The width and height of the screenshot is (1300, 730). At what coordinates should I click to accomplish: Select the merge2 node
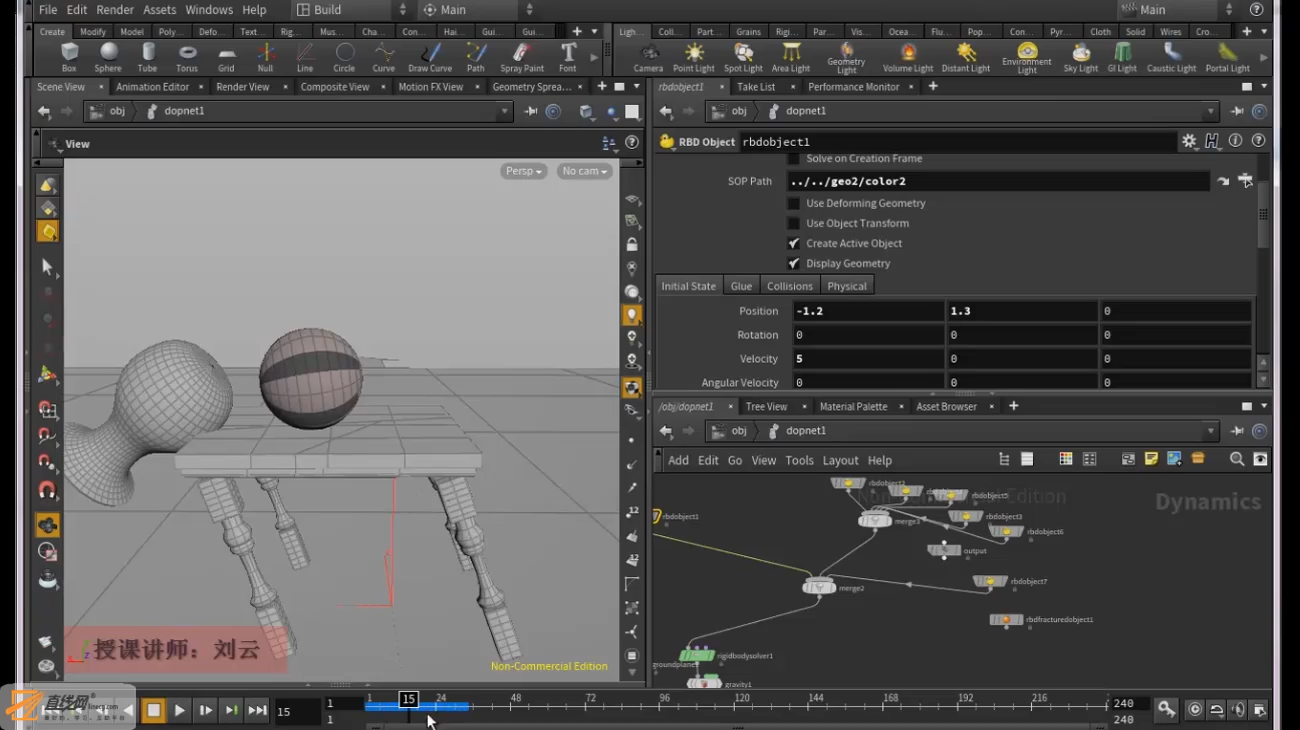pos(820,587)
